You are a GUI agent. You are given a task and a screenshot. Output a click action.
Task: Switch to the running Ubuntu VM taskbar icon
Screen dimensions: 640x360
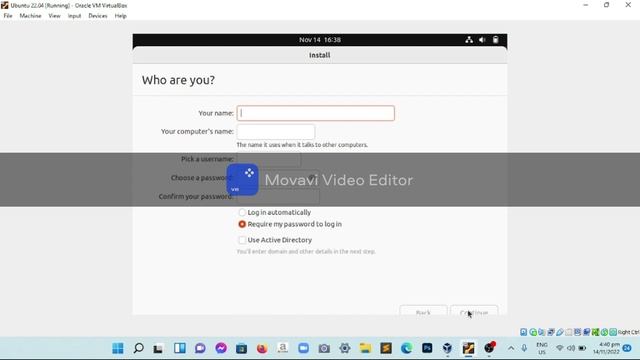(x=468, y=348)
